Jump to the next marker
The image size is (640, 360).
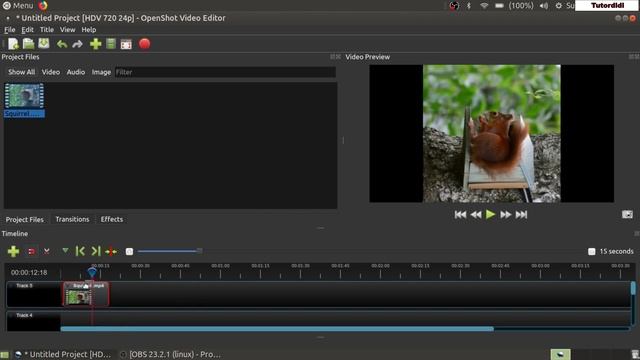96,251
